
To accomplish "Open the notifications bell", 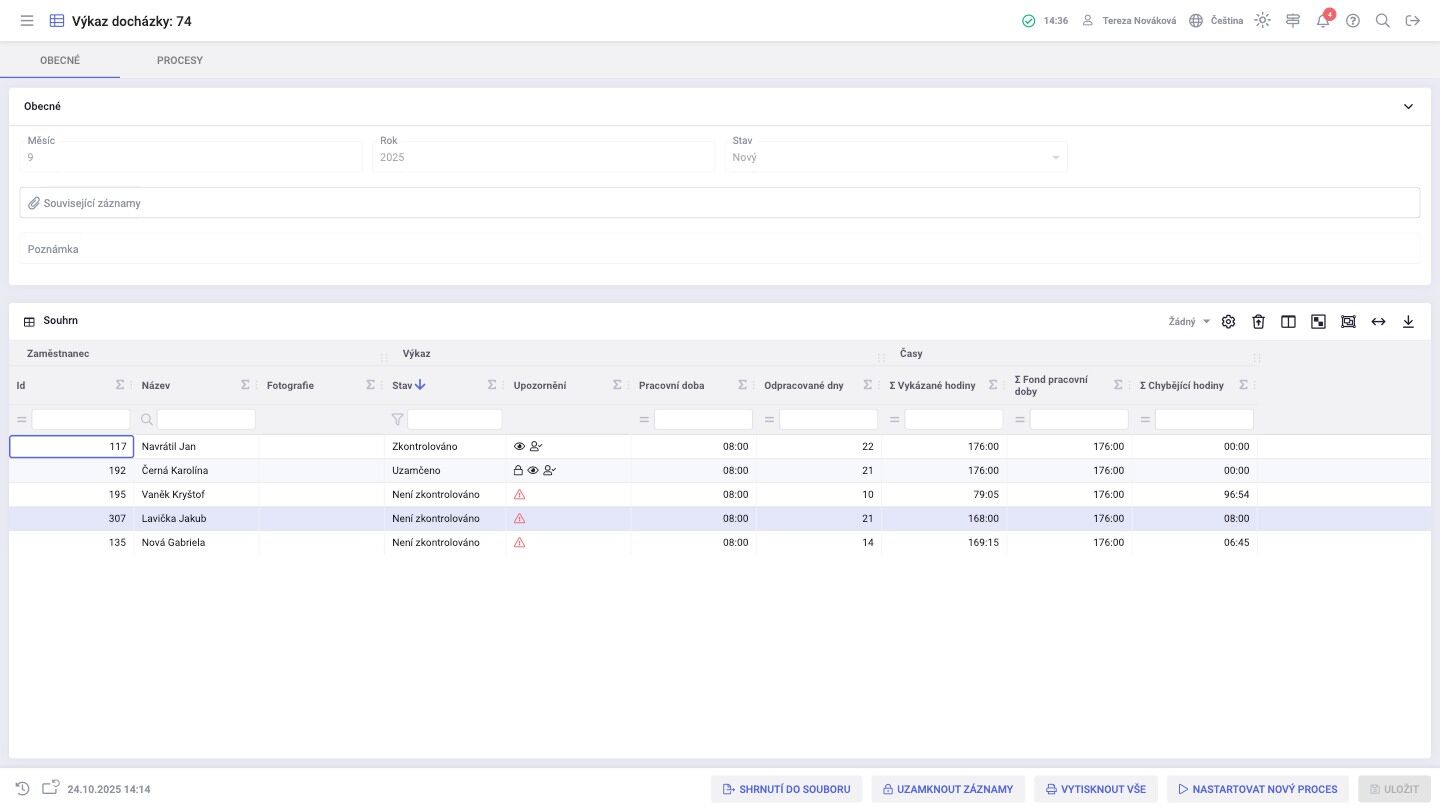I will pos(1323,21).
